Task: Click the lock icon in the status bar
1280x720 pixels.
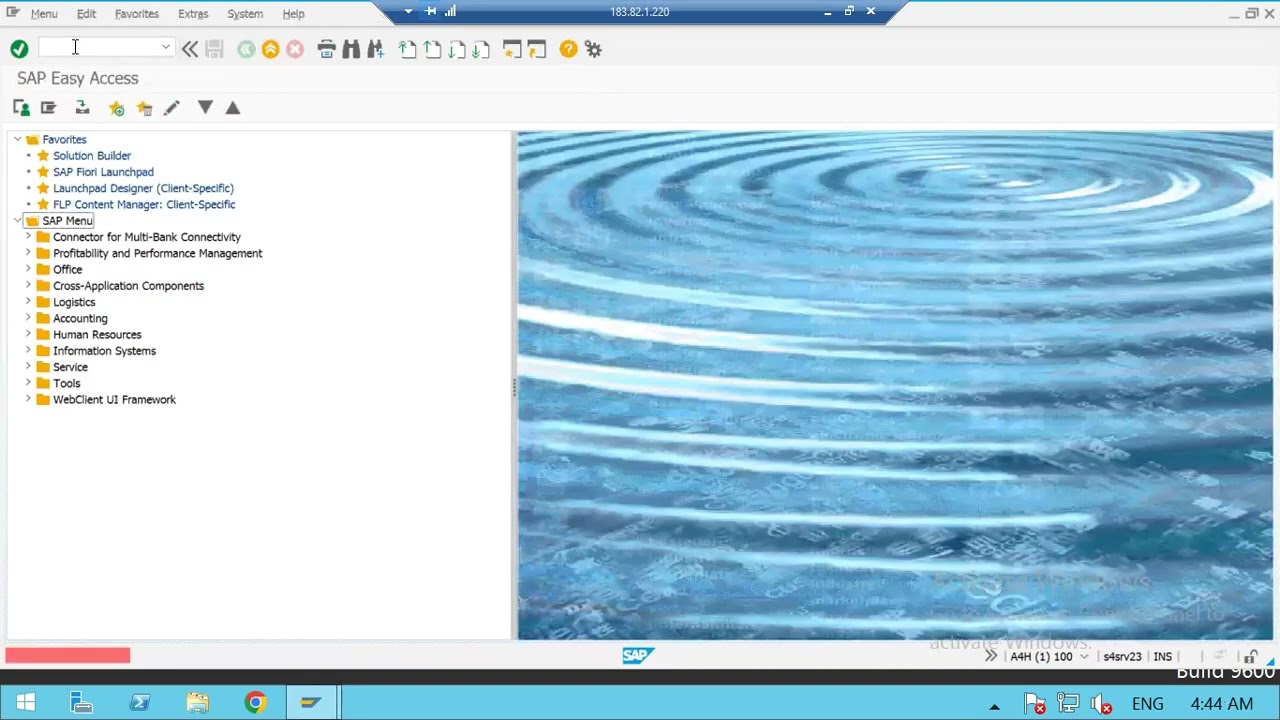Action: tap(1251, 657)
